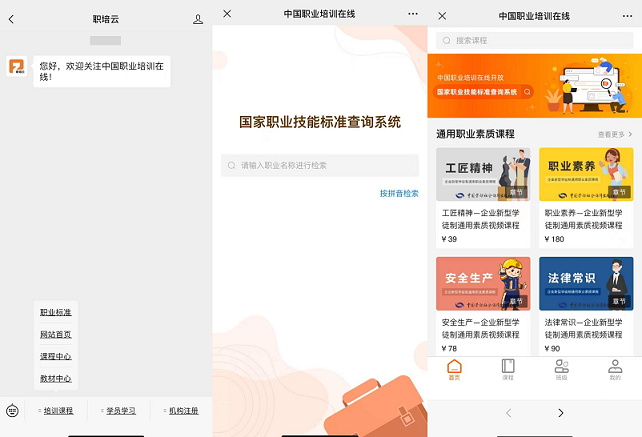
Task: Tap the orange 职培云 avatar in the chat
Action: tap(17, 66)
